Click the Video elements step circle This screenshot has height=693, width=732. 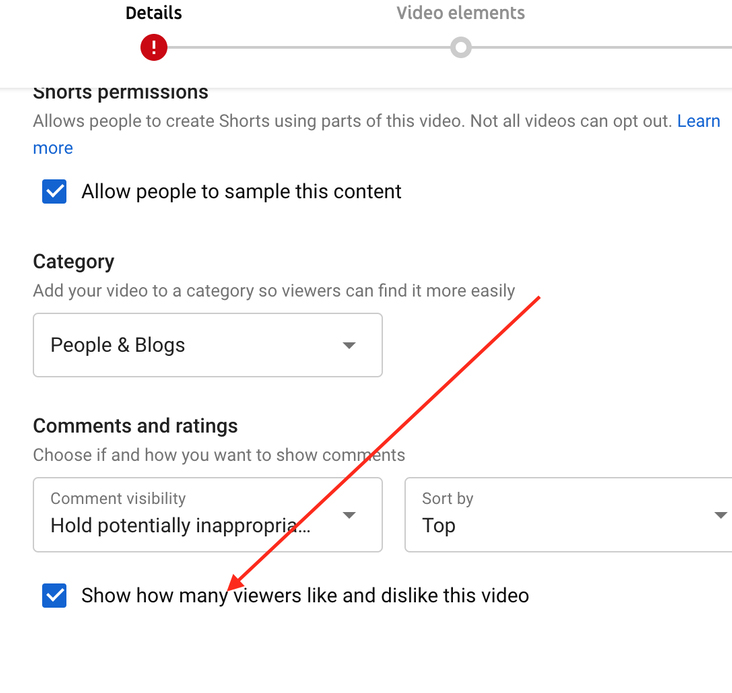(x=461, y=47)
